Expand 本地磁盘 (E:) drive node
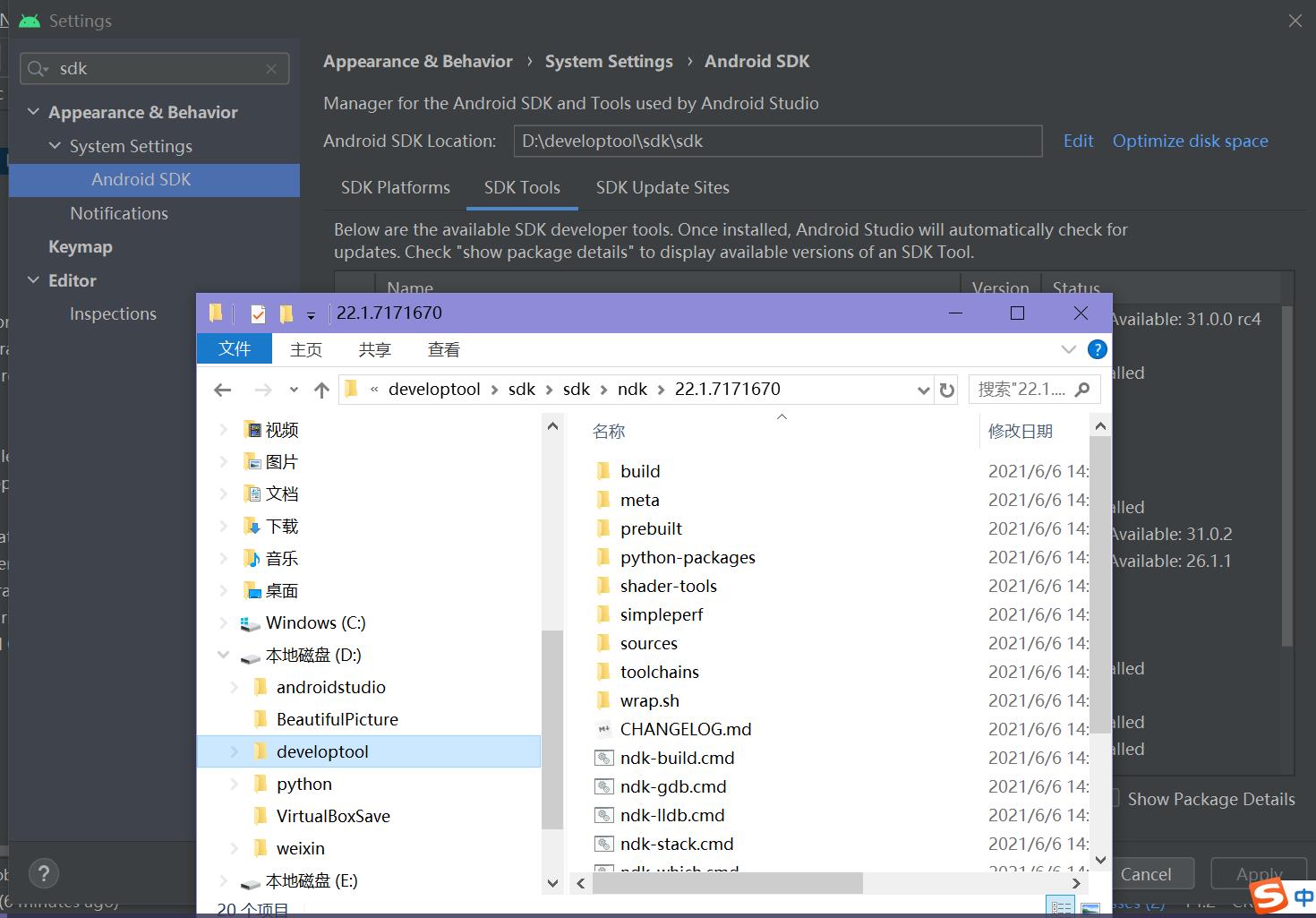 click(x=223, y=880)
